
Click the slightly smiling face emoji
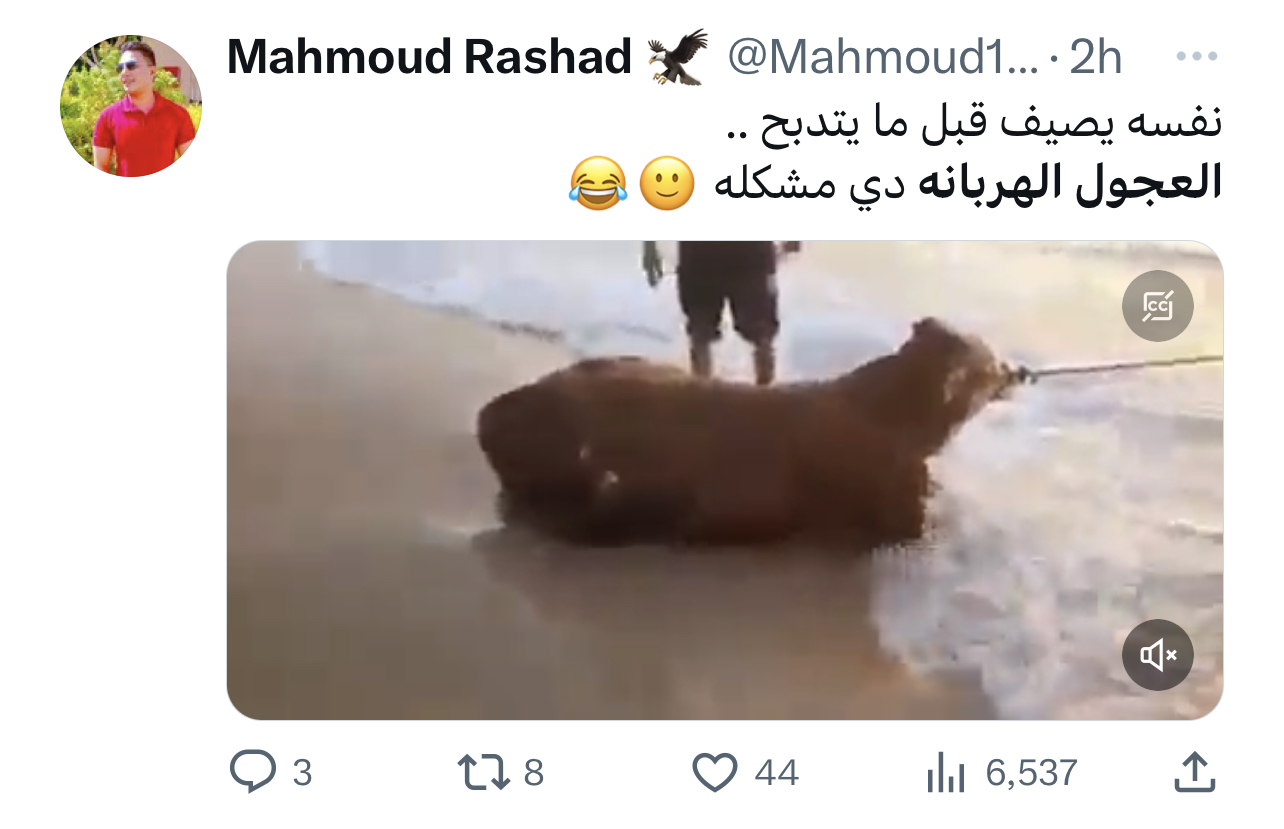click(x=666, y=184)
